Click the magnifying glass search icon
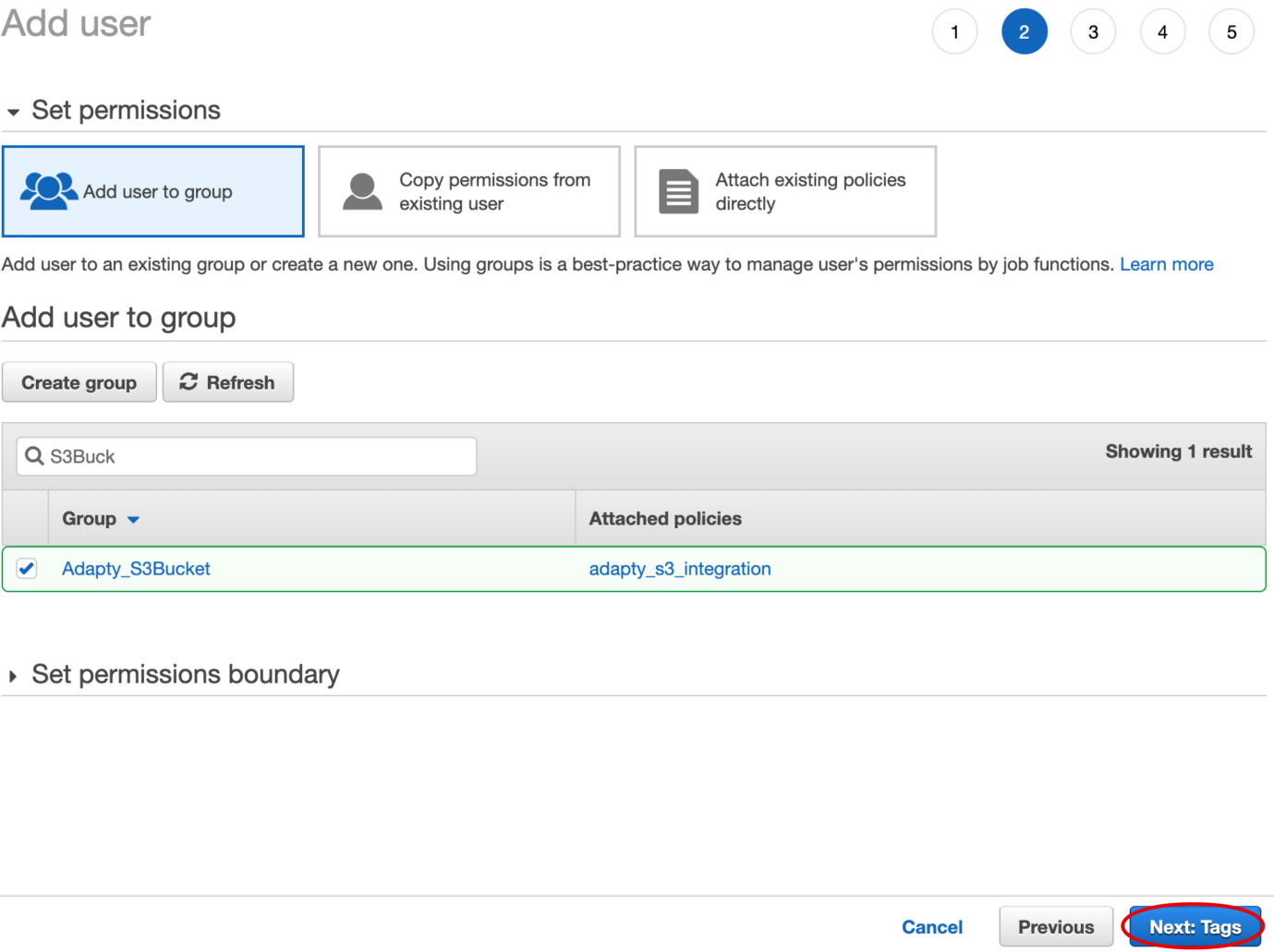This screenshot has height=952, width=1274. [34, 456]
